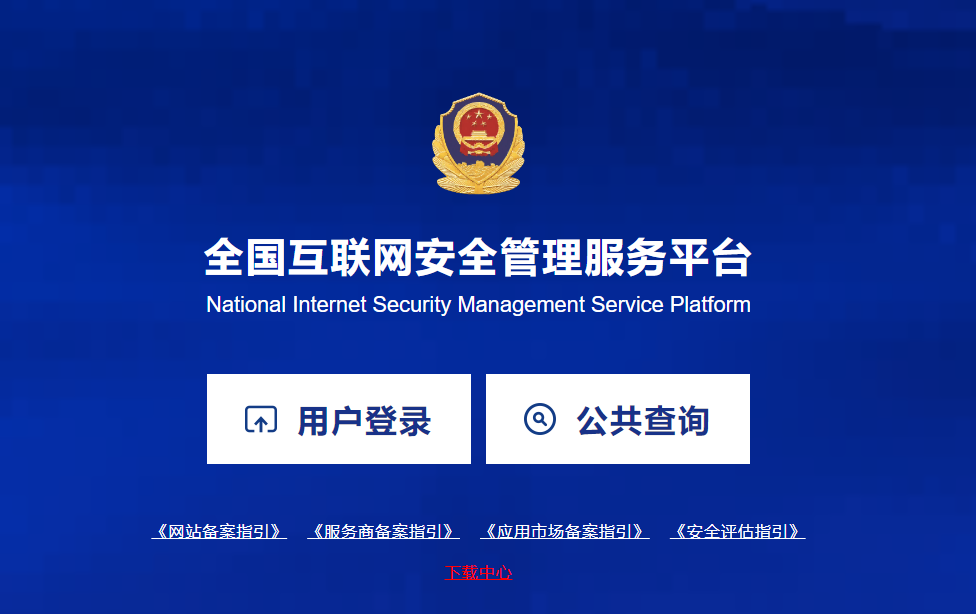Click the English subtitle National Internet Security text
976x614 pixels.
tap(478, 305)
